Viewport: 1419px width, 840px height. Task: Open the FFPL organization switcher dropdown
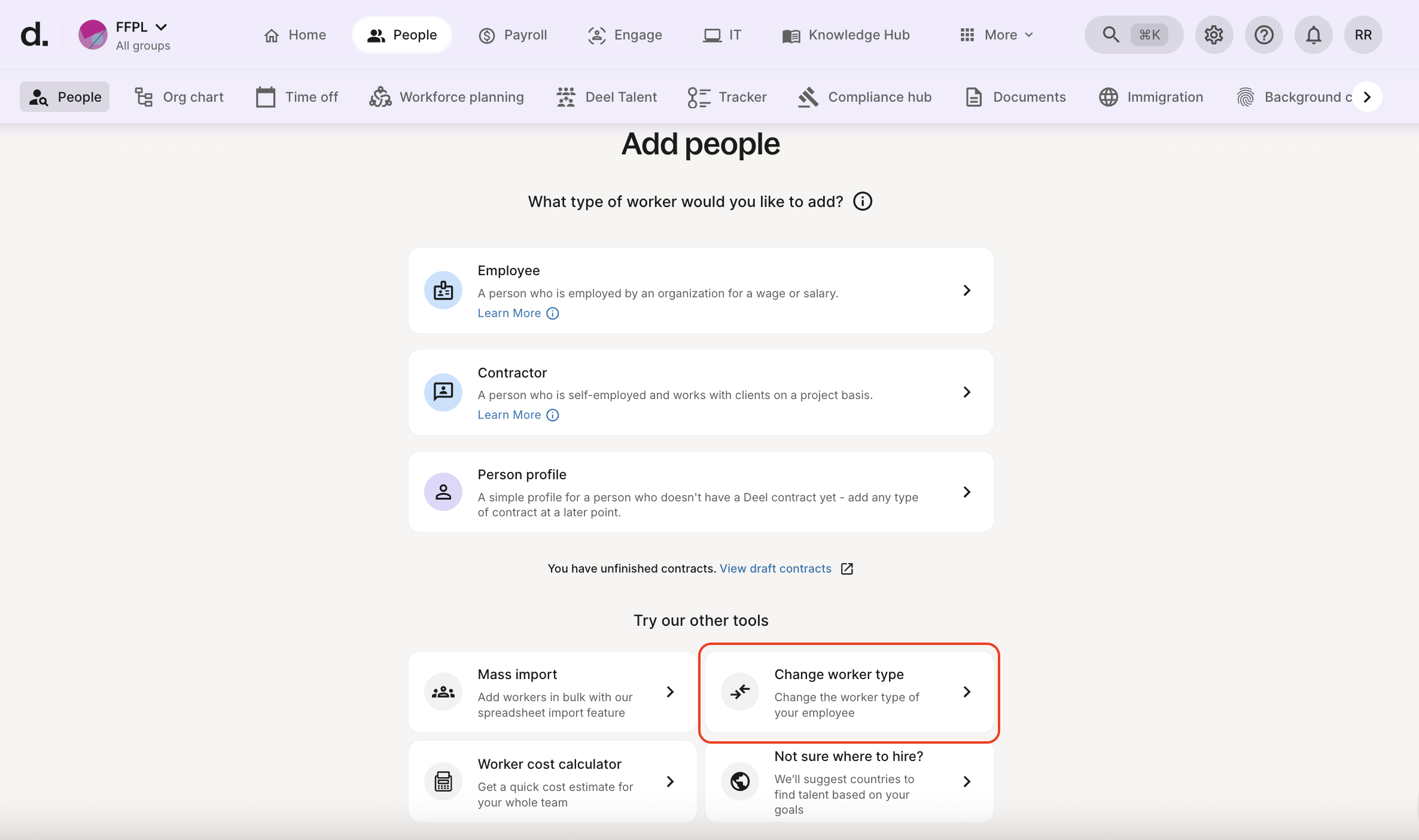tap(142, 35)
